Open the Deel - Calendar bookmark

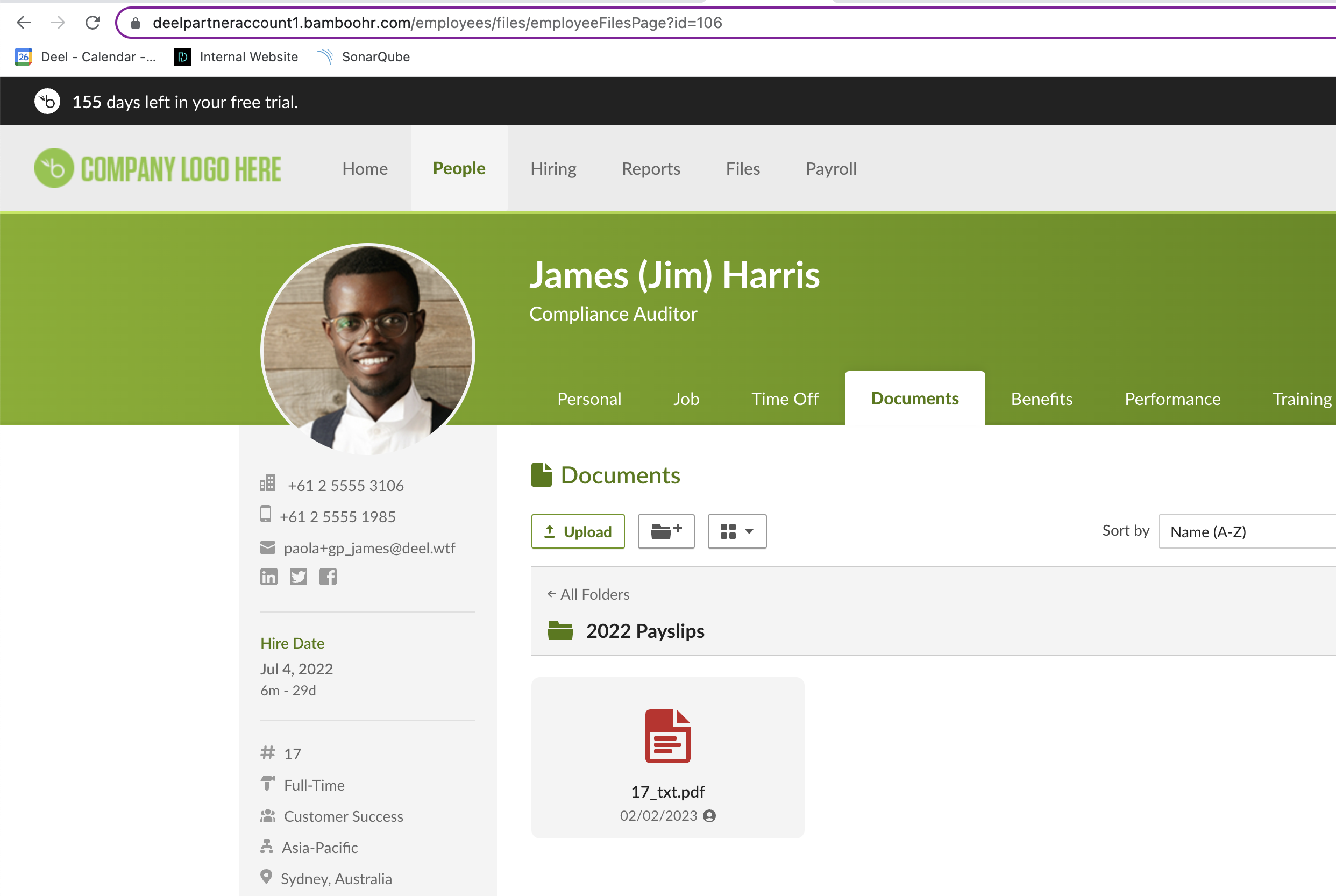(86, 56)
